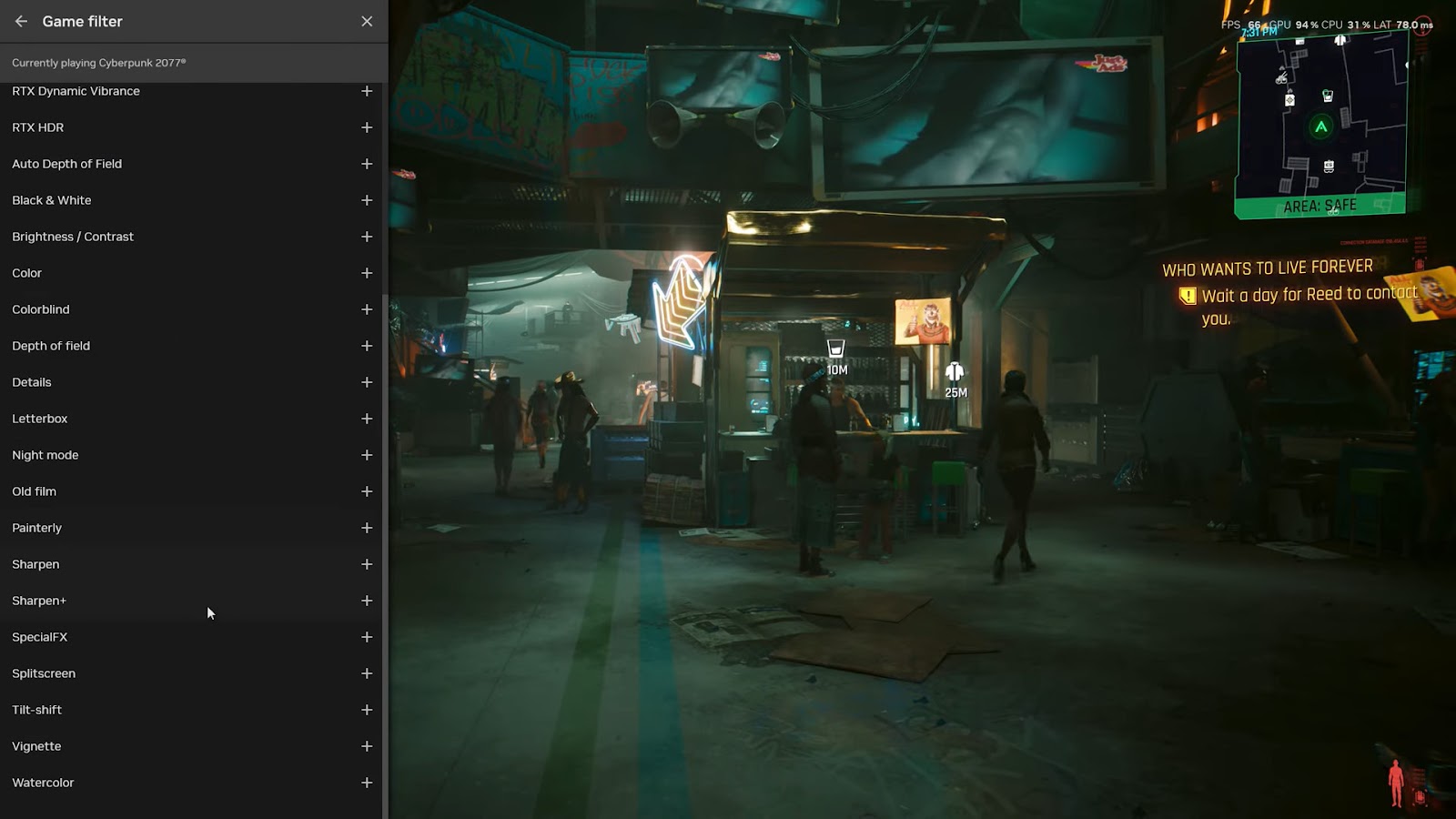Add the Vignette filter

[x=367, y=746]
